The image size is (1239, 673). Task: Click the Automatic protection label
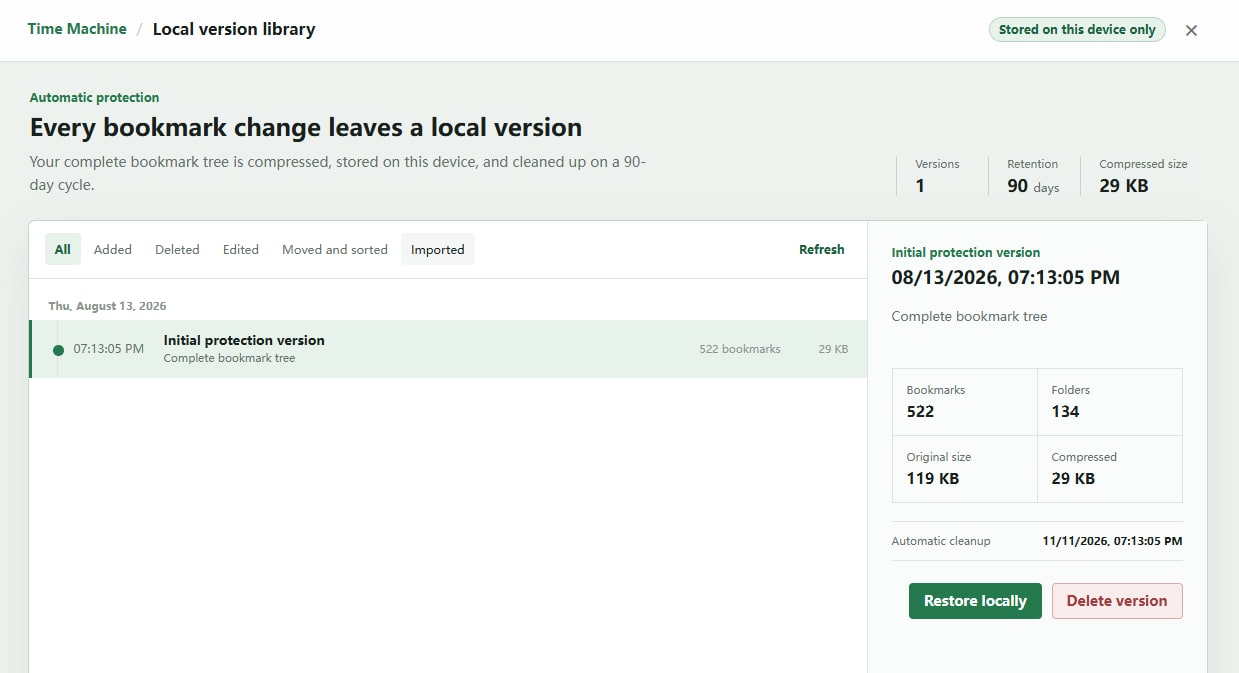coord(94,97)
